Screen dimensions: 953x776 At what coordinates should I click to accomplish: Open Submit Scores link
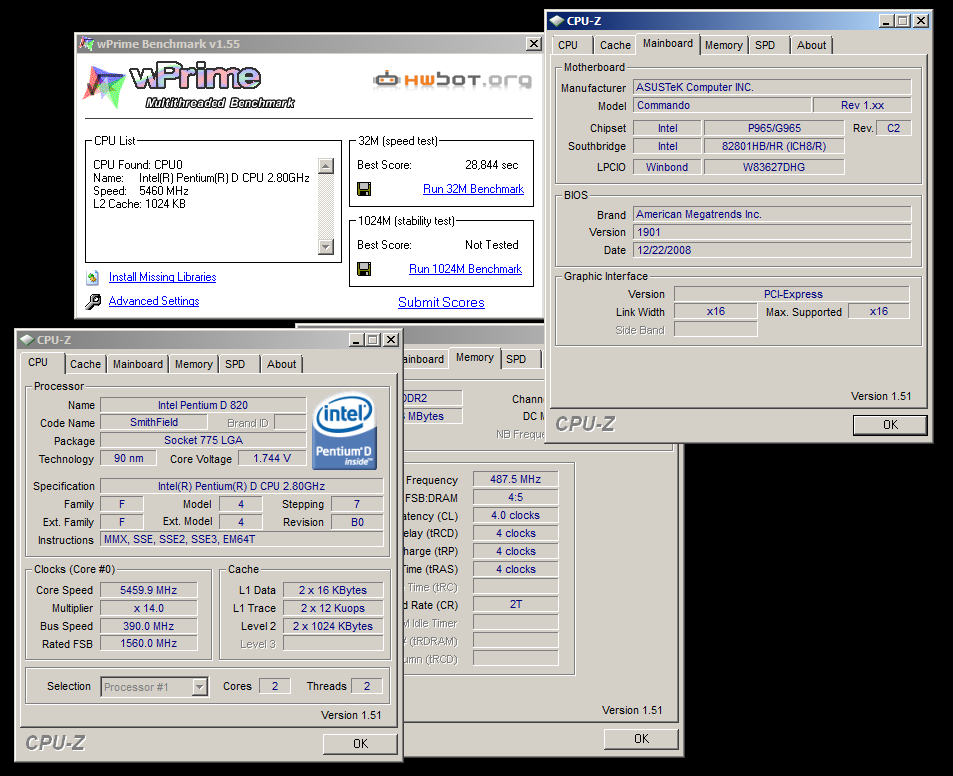pyautogui.click(x=441, y=303)
